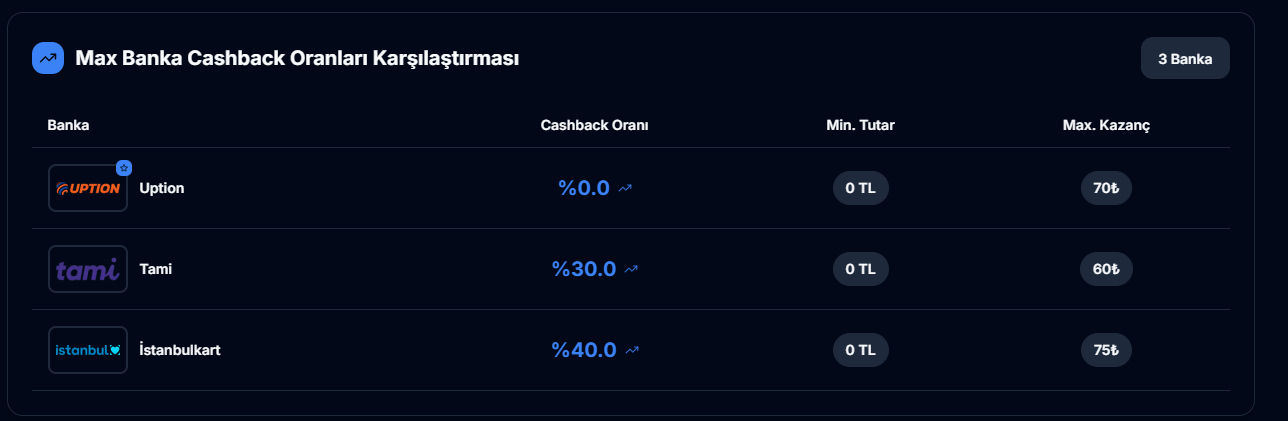Click the 60₺ max earnings badge
This screenshot has width=1288, height=421.
tap(1106, 269)
